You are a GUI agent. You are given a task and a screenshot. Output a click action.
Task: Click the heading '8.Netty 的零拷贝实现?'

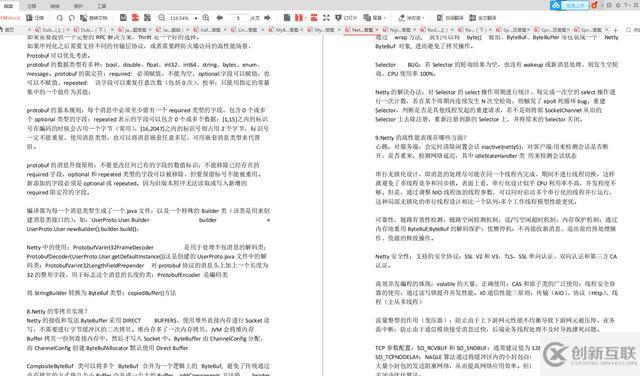coord(57,311)
